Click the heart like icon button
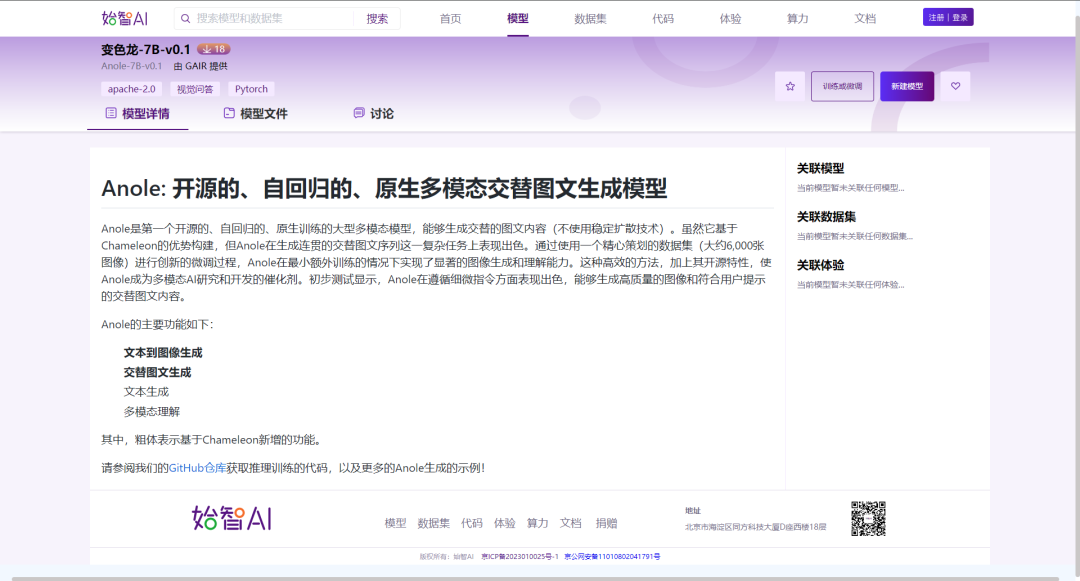Viewport: 1080px width, 581px height. pos(955,86)
